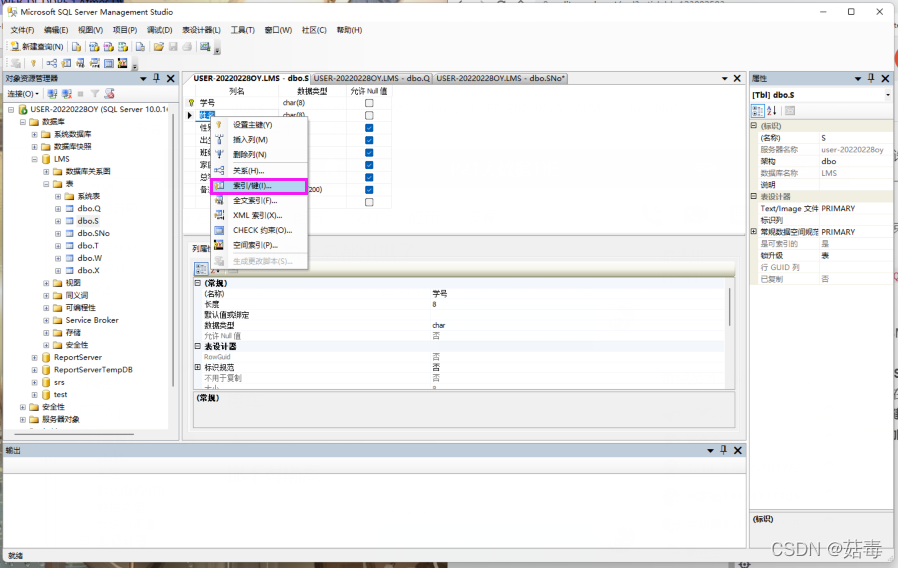Viewport: 898px width, 568px height.
Task: Click the manage indexes and keys toolbar icon
Action: [x=66, y=63]
